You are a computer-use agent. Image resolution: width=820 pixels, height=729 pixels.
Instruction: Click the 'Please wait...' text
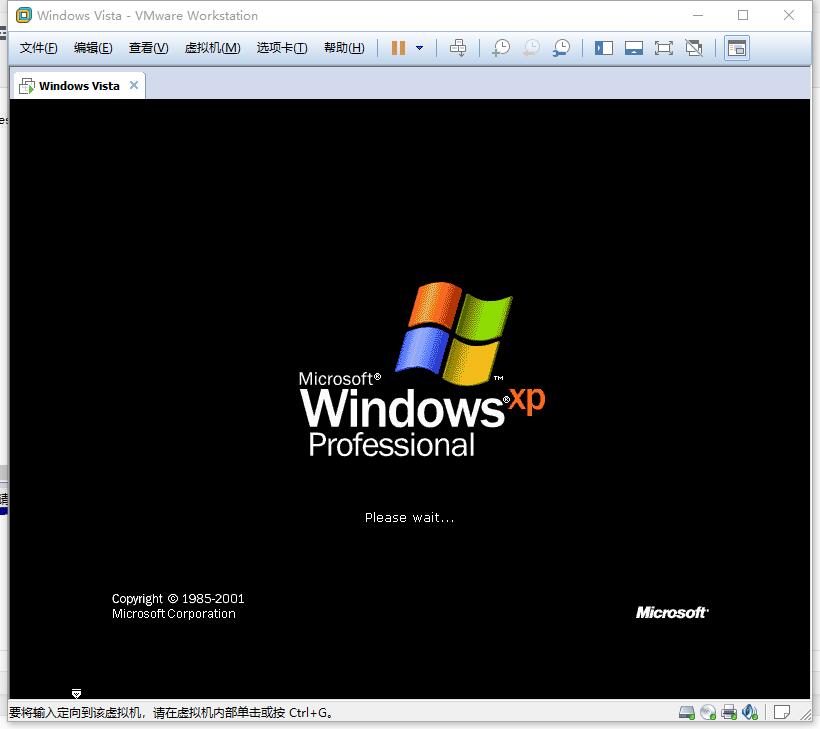pyautogui.click(x=409, y=518)
